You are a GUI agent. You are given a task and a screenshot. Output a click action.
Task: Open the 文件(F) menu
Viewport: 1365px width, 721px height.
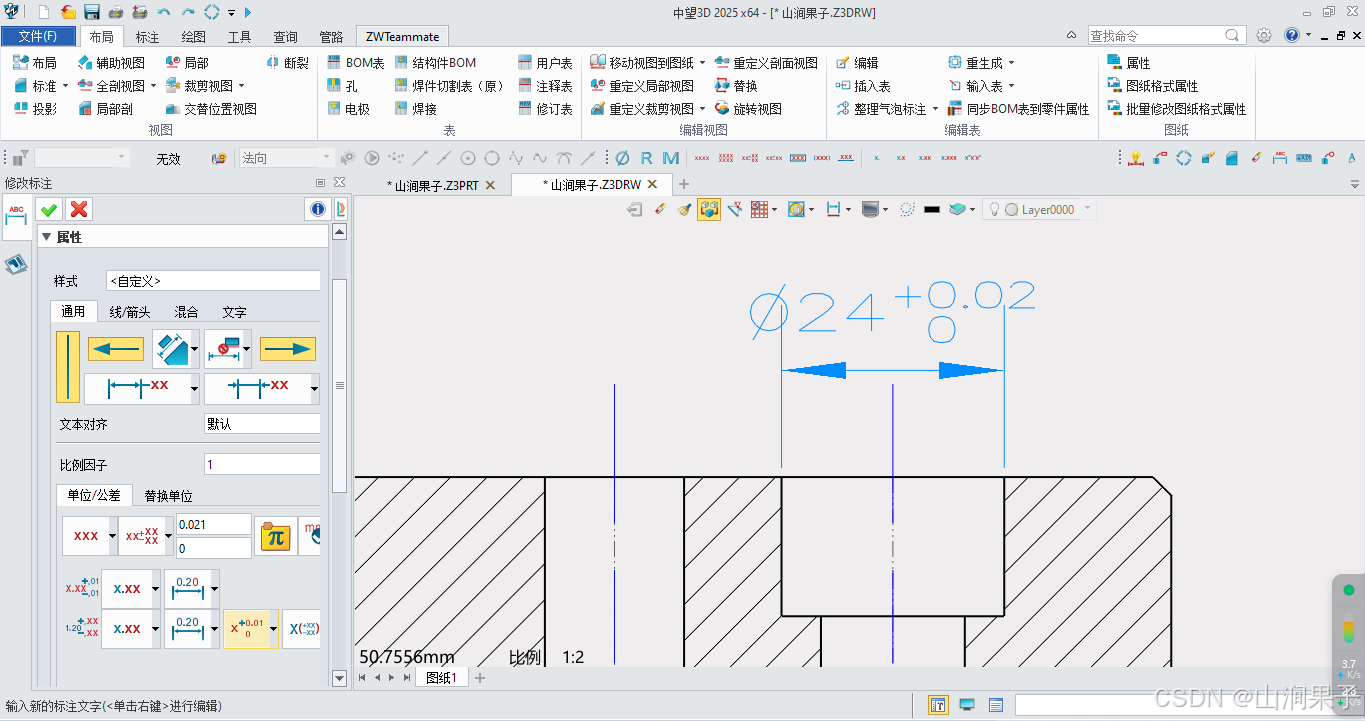click(38, 36)
